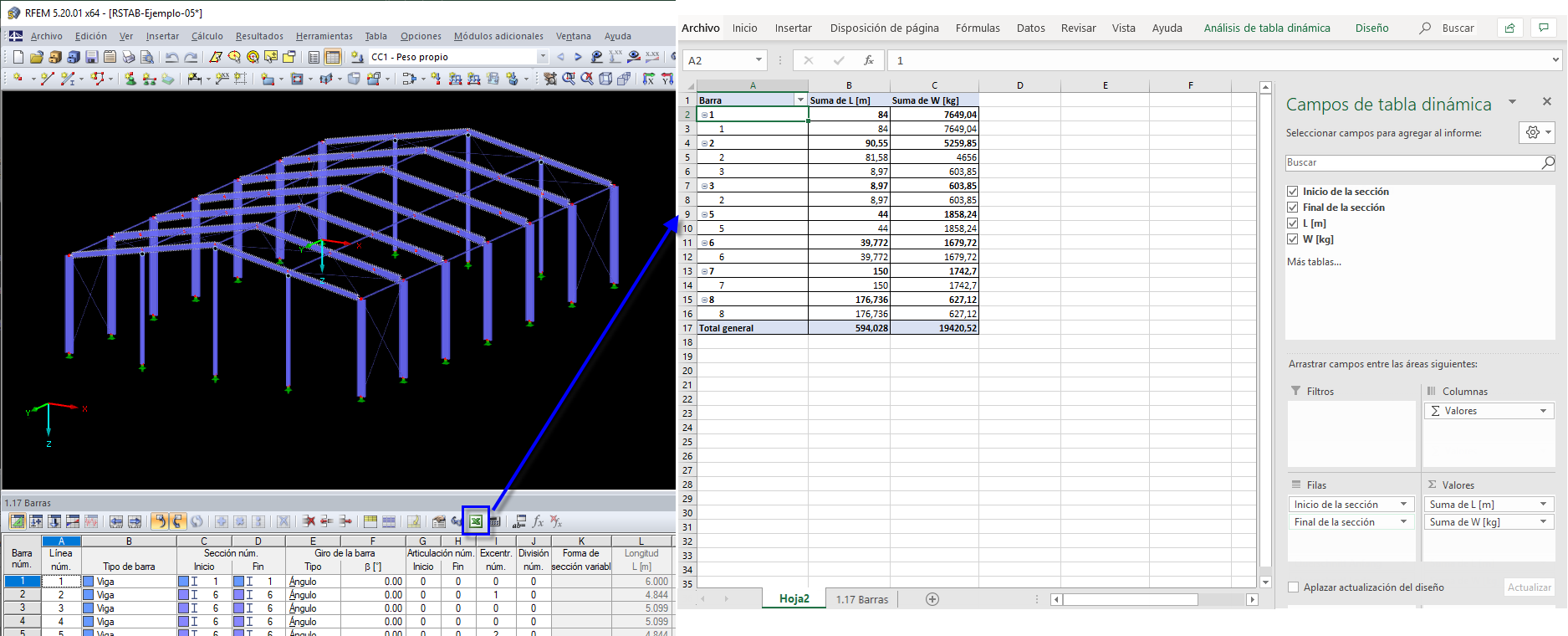
Task: Click the next load case arrow in RFEM
Action: point(578,57)
